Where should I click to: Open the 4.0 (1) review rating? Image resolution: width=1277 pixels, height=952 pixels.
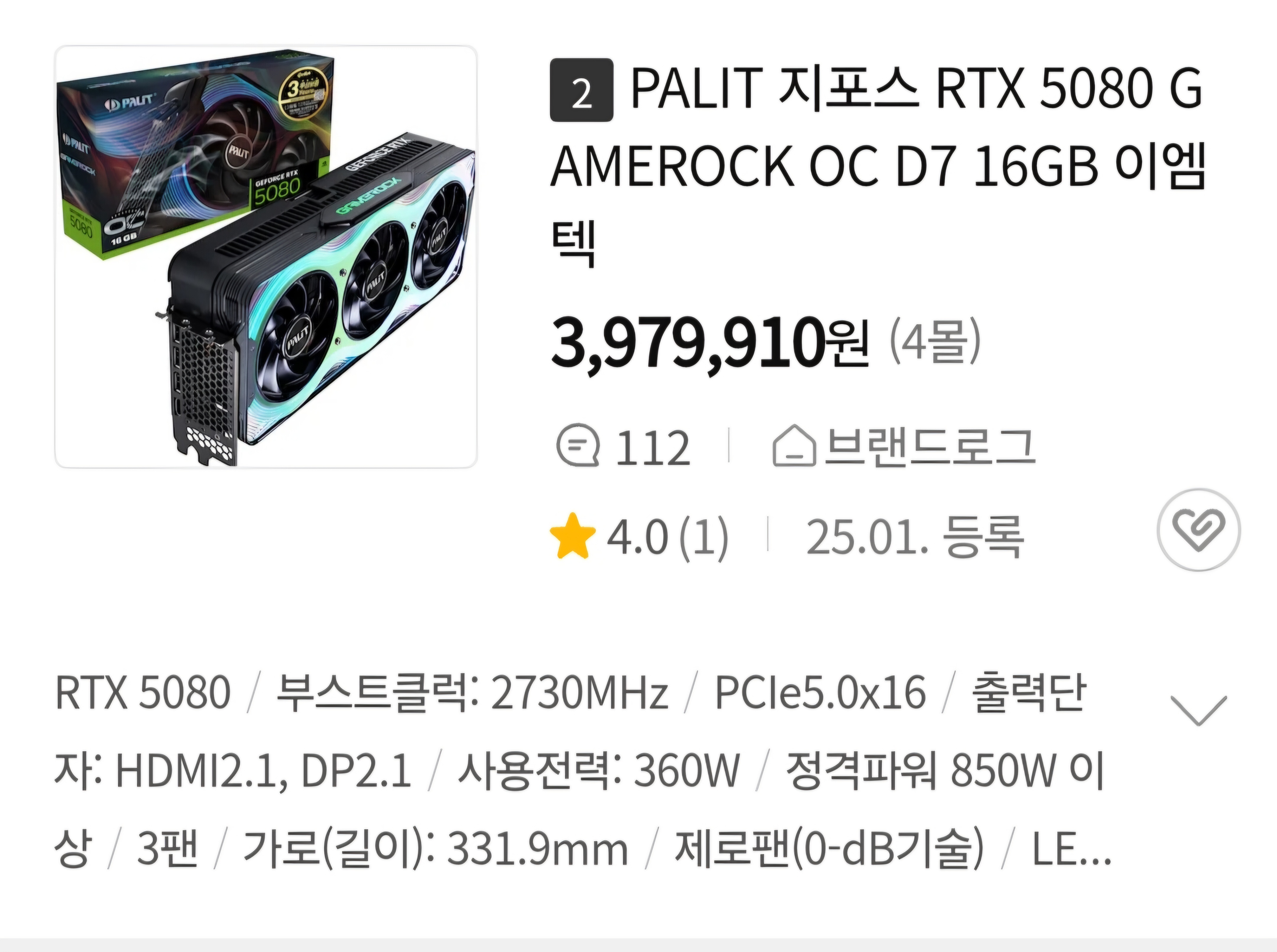point(667,537)
